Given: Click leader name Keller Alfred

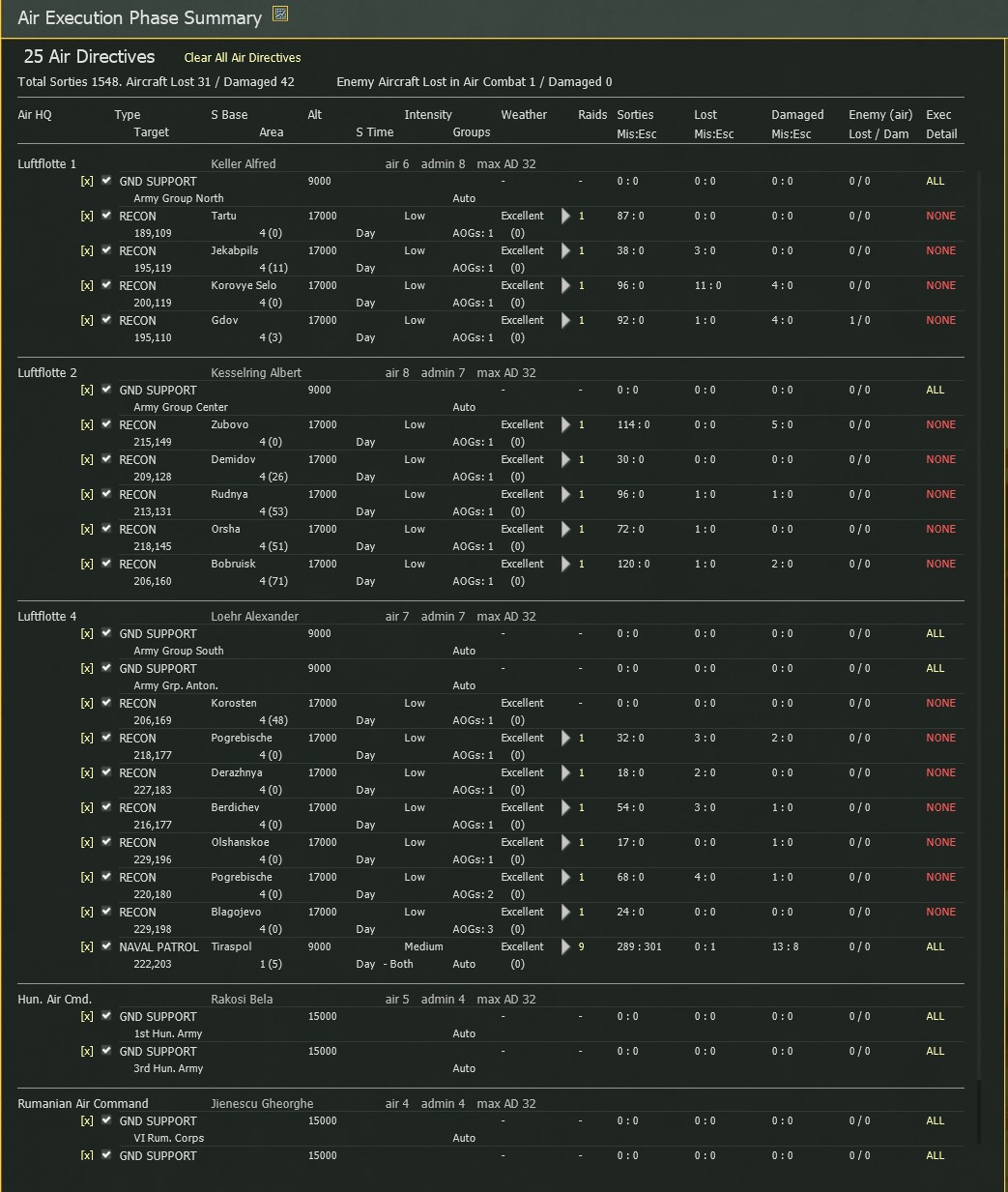Looking at the screenshot, I should [244, 164].
